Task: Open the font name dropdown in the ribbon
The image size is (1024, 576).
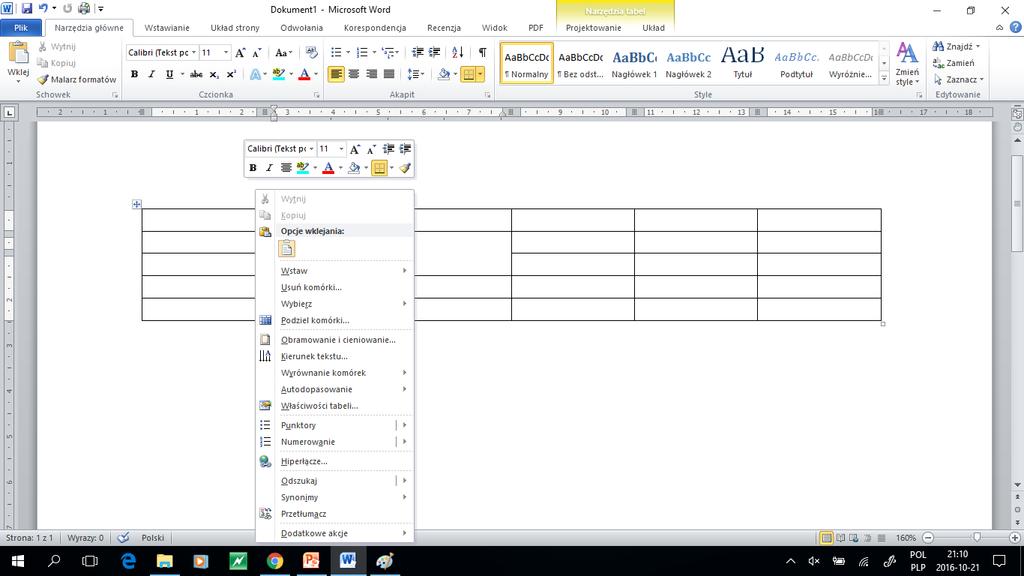Action: (x=194, y=52)
